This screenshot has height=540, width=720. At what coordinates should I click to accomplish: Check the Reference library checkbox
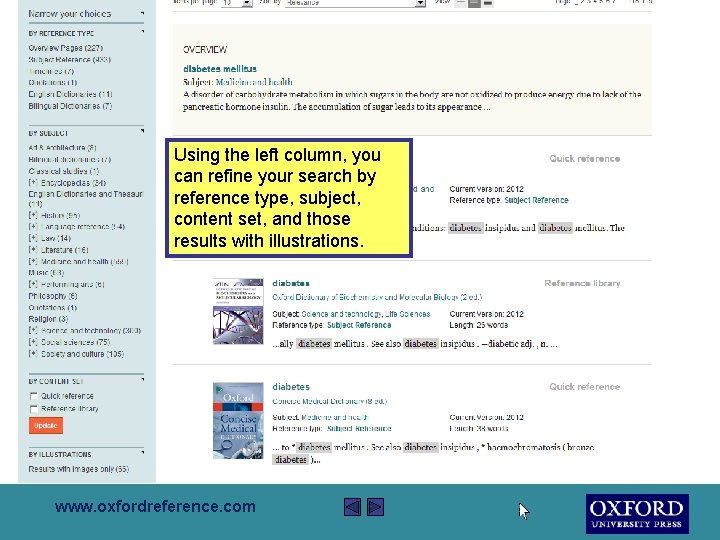pos(33,409)
